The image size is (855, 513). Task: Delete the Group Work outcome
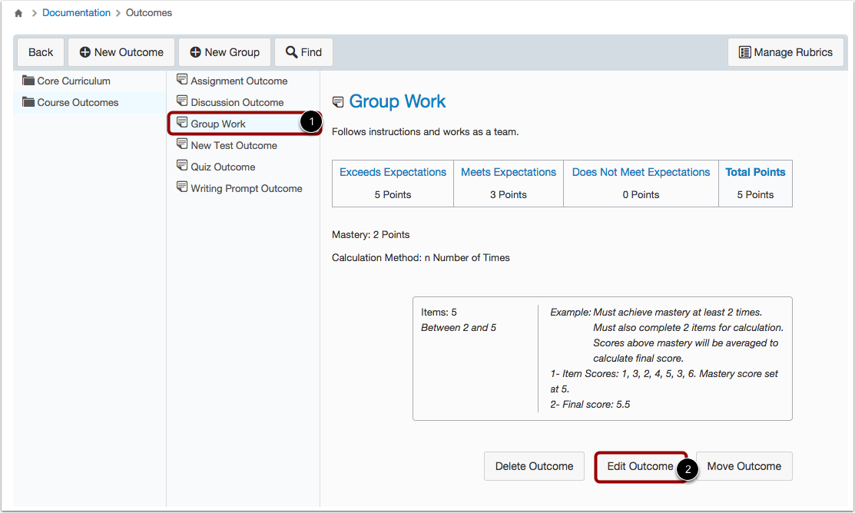click(534, 466)
